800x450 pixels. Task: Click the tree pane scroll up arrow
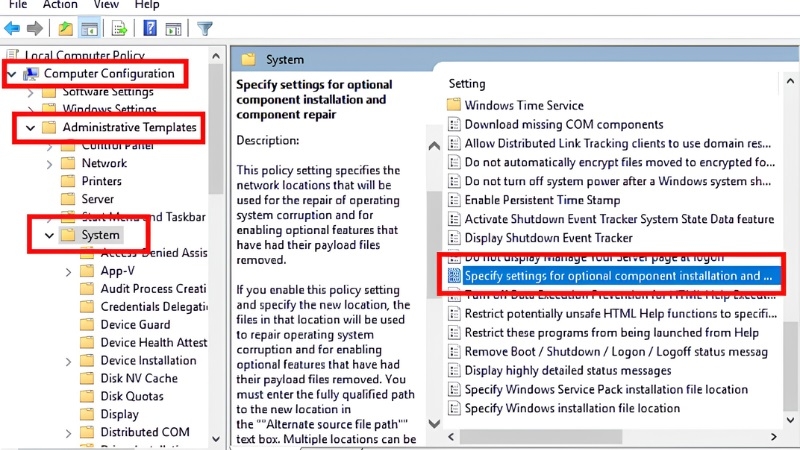point(216,56)
